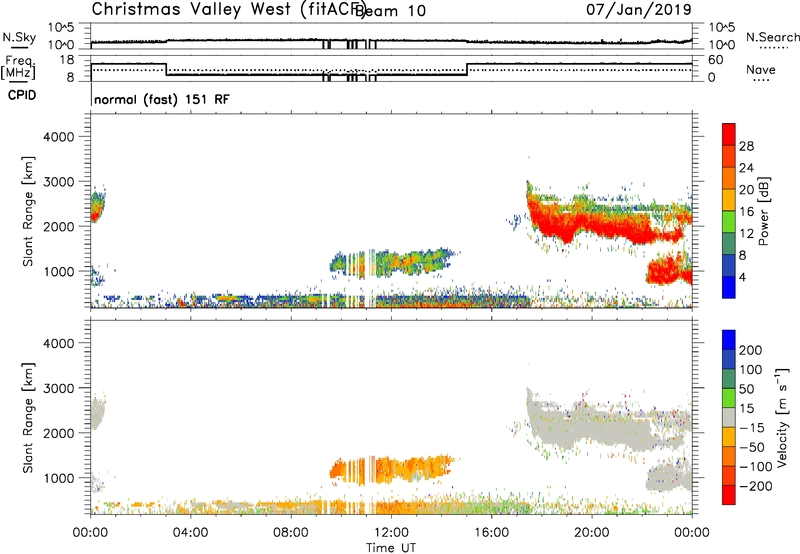Click the 'Power [dB]' colorbar label
The width and height of the screenshot is (800, 554).
coord(763,211)
